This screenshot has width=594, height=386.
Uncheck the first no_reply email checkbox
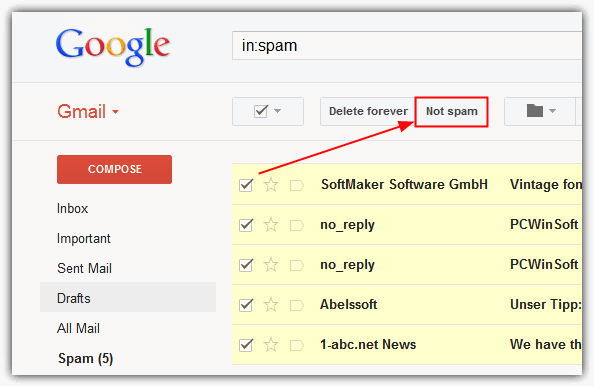[246, 225]
